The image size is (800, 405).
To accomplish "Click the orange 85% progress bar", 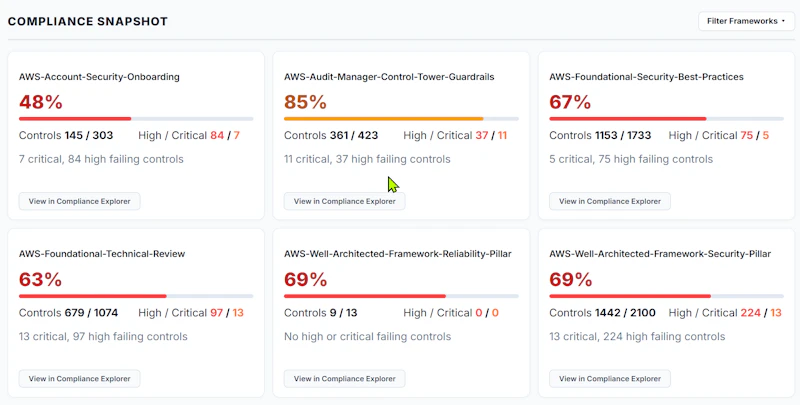I will point(401,119).
